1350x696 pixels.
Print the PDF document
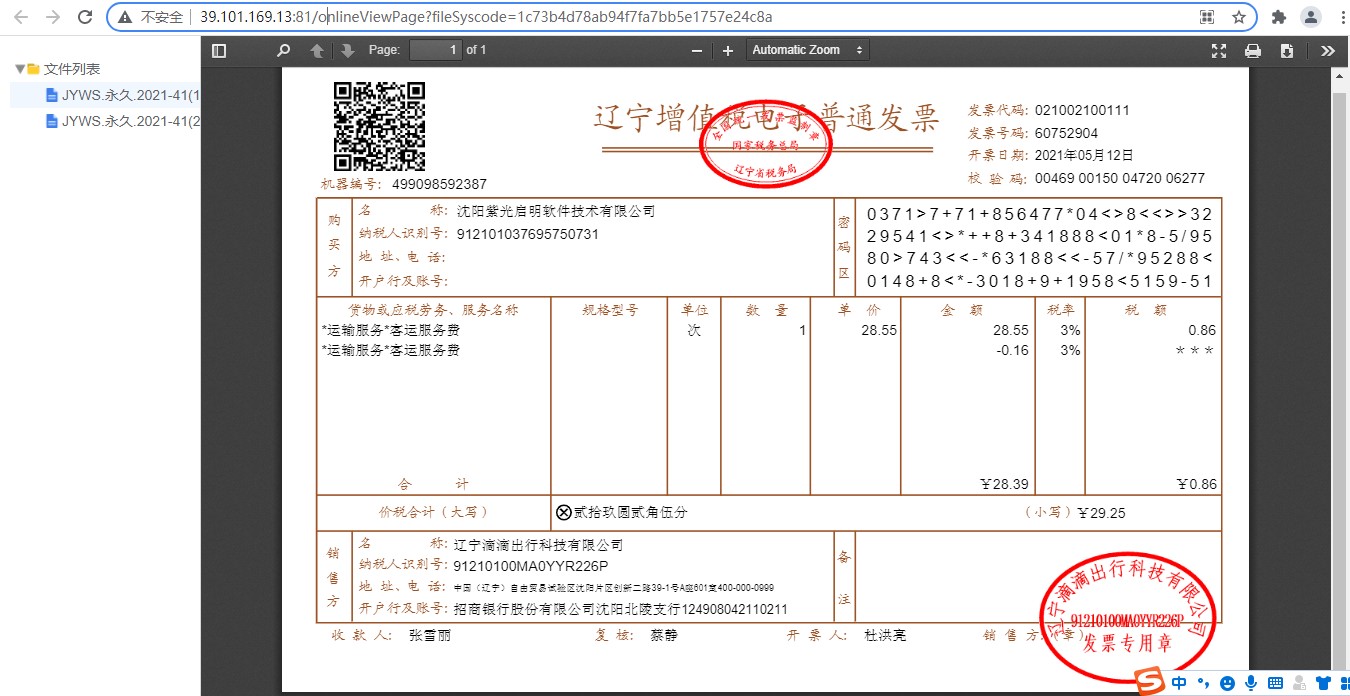point(1253,50)
